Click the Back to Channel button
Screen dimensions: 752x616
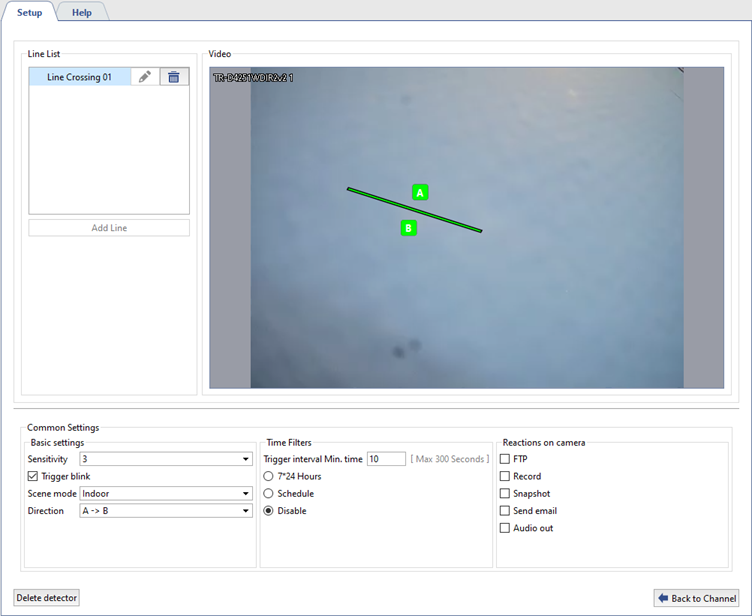pyautogui.click(x=697, y=598)
